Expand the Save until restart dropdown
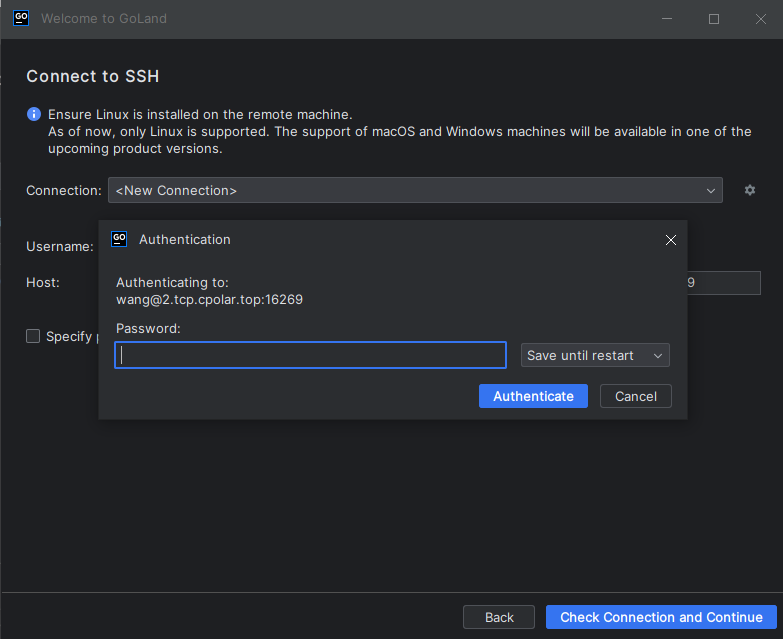Viewport: 783px width, 639px height. click(x=595, y=355)
